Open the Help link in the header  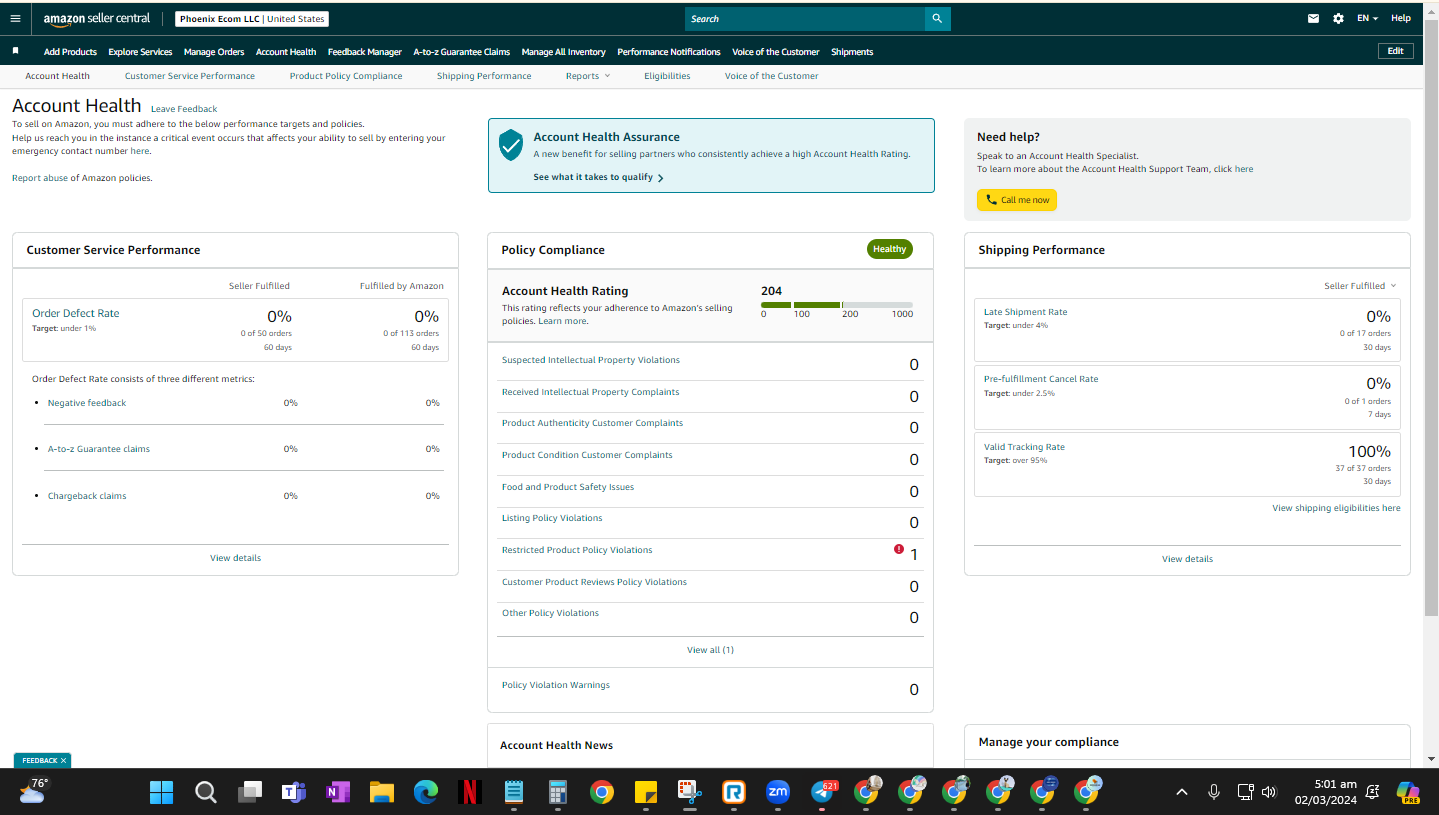(1401, 18)
